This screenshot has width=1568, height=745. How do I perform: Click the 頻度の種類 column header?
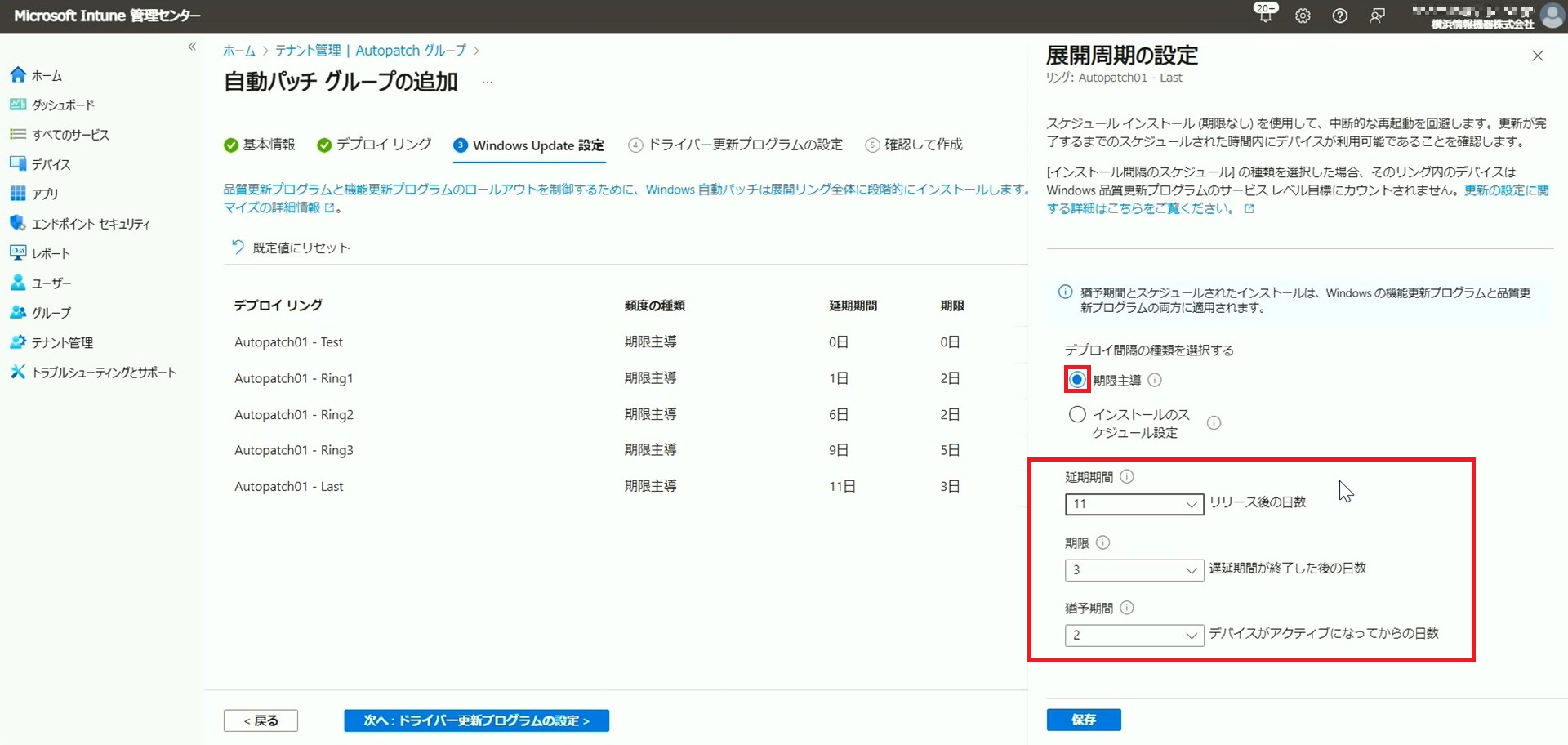click(x=654, y=306)
